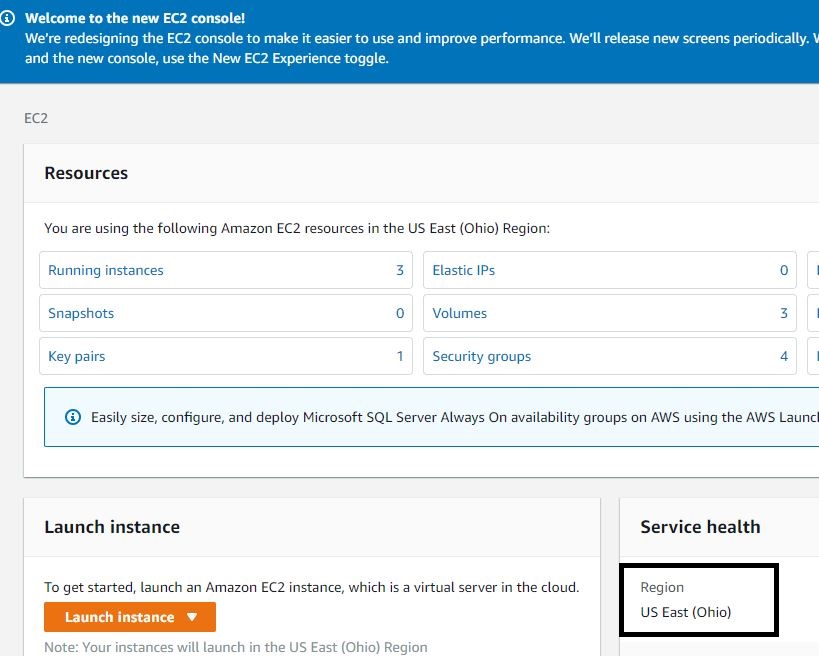Image resolution: width=819 pixels, height=656 pixels.
Task: Click the Running instances count 3
Action: click(x=400, y=270)
